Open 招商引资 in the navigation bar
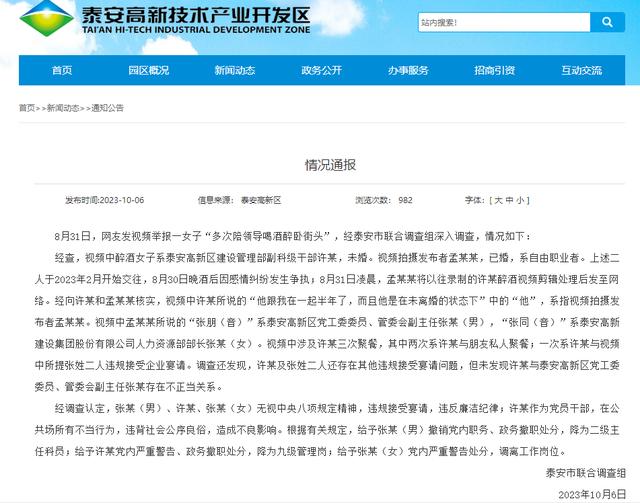 point(495,70)
